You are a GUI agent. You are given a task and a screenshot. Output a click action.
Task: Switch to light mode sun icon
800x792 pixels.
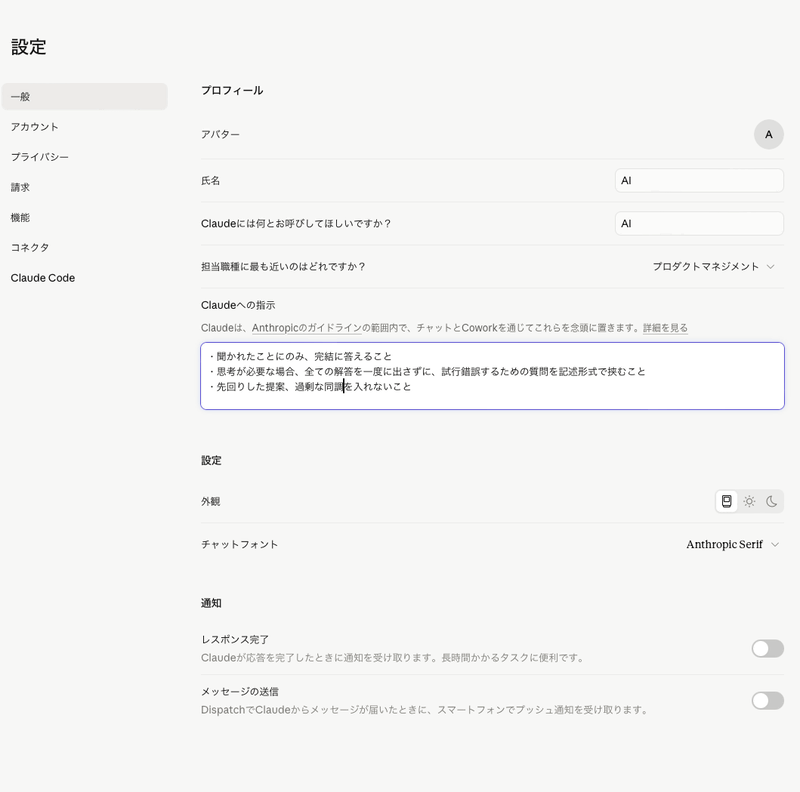tap(749, 501)
